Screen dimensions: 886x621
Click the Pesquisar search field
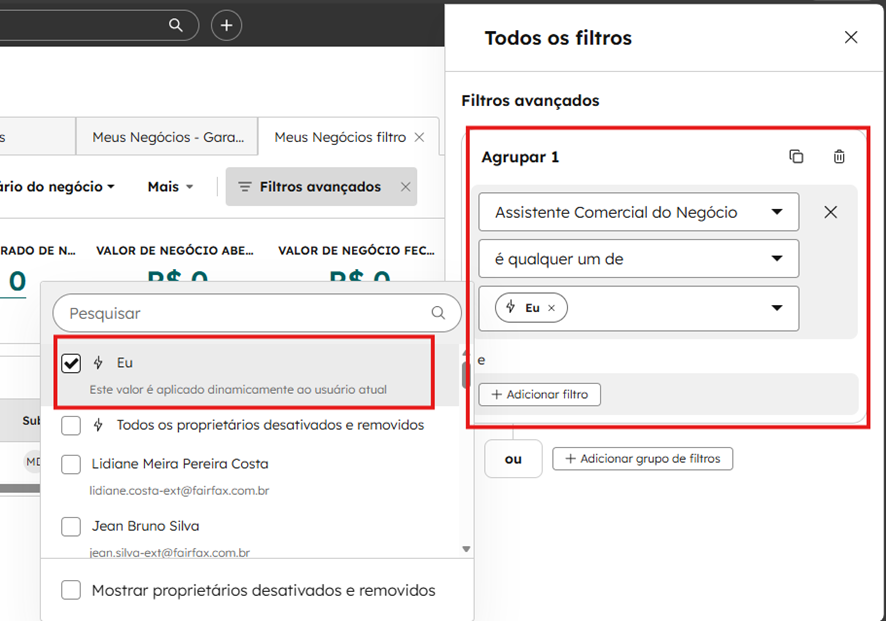coord(245,313)
